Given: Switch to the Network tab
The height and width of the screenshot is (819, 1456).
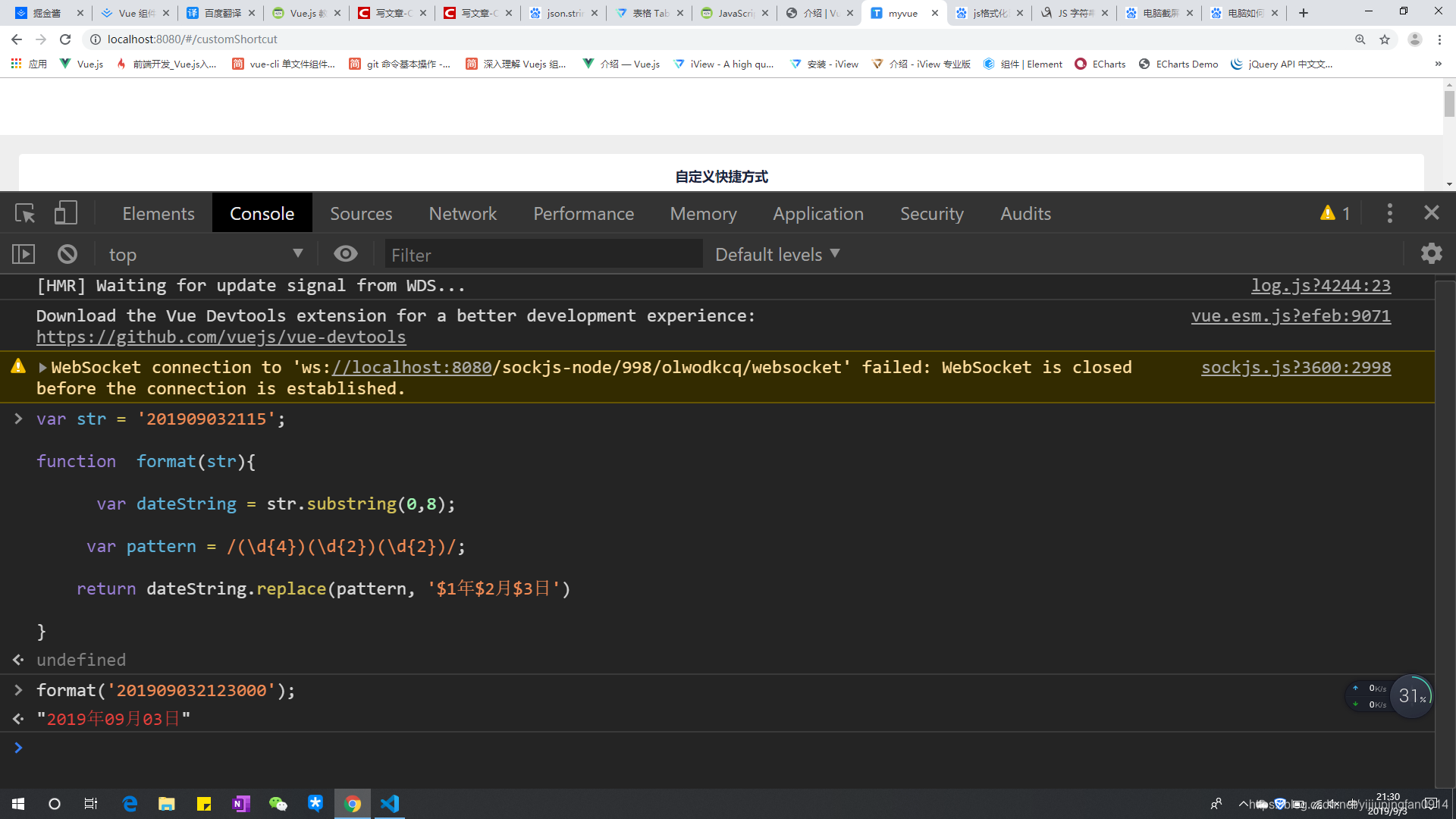Looking at the screenshot, I should pos(463,214).
